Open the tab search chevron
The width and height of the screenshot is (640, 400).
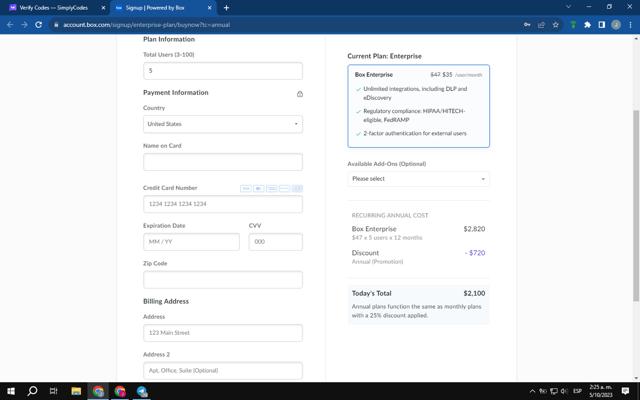568,7
